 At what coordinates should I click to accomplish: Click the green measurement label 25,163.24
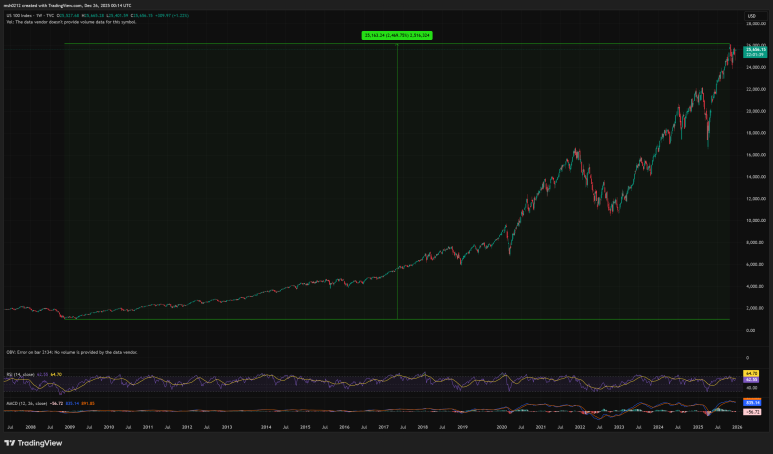tap(397, 35)
